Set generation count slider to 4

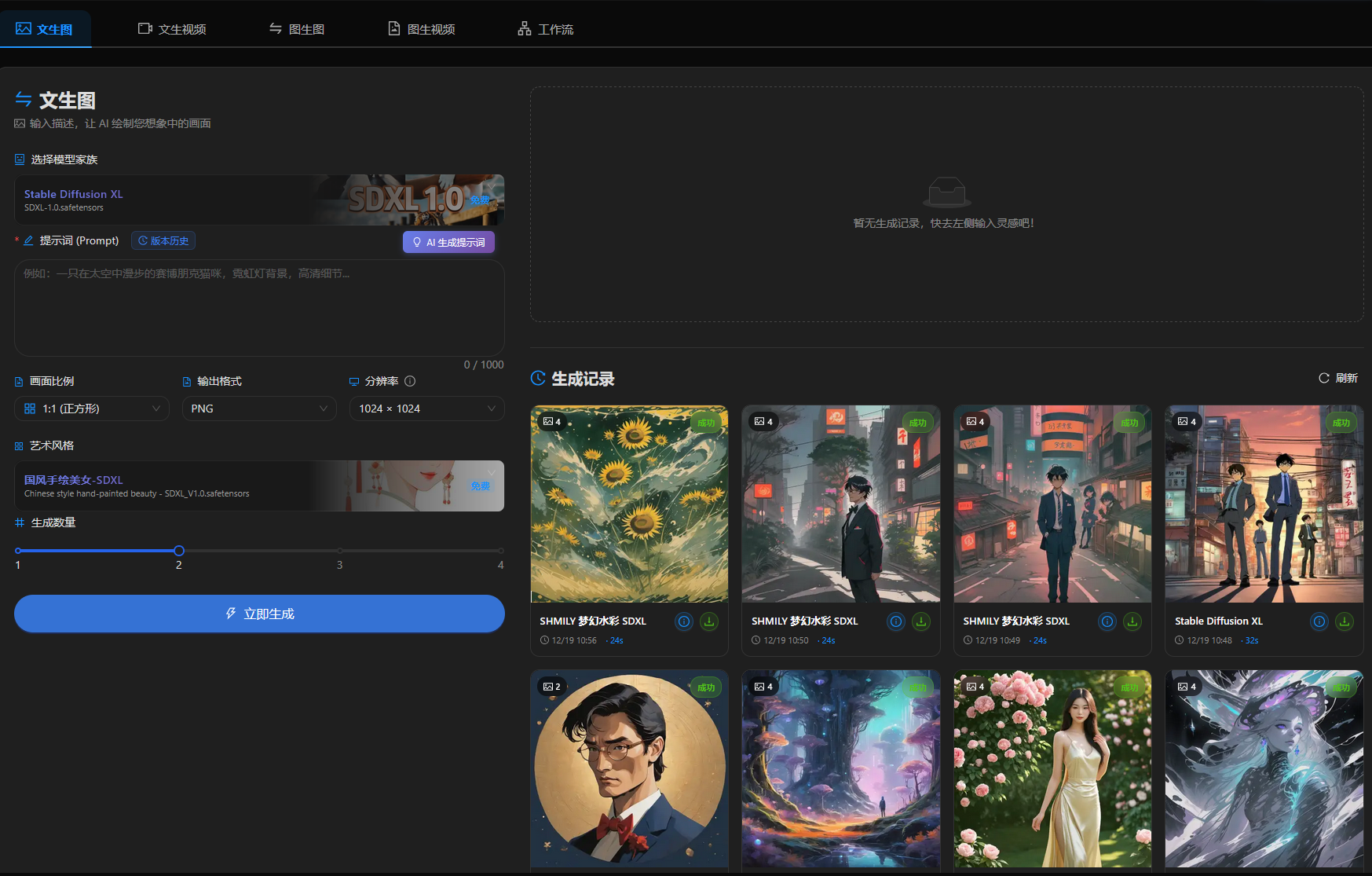(x=500, y=551)
